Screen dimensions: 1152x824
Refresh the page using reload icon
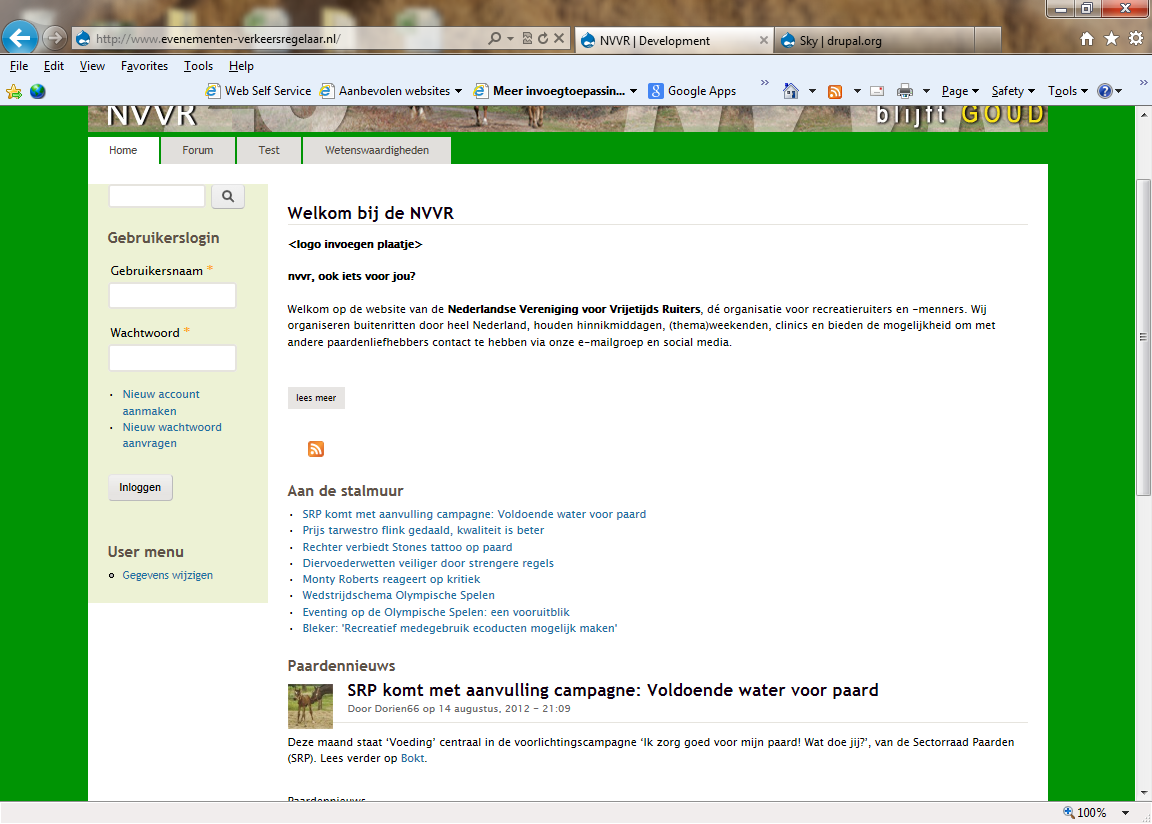pos(543,38)
